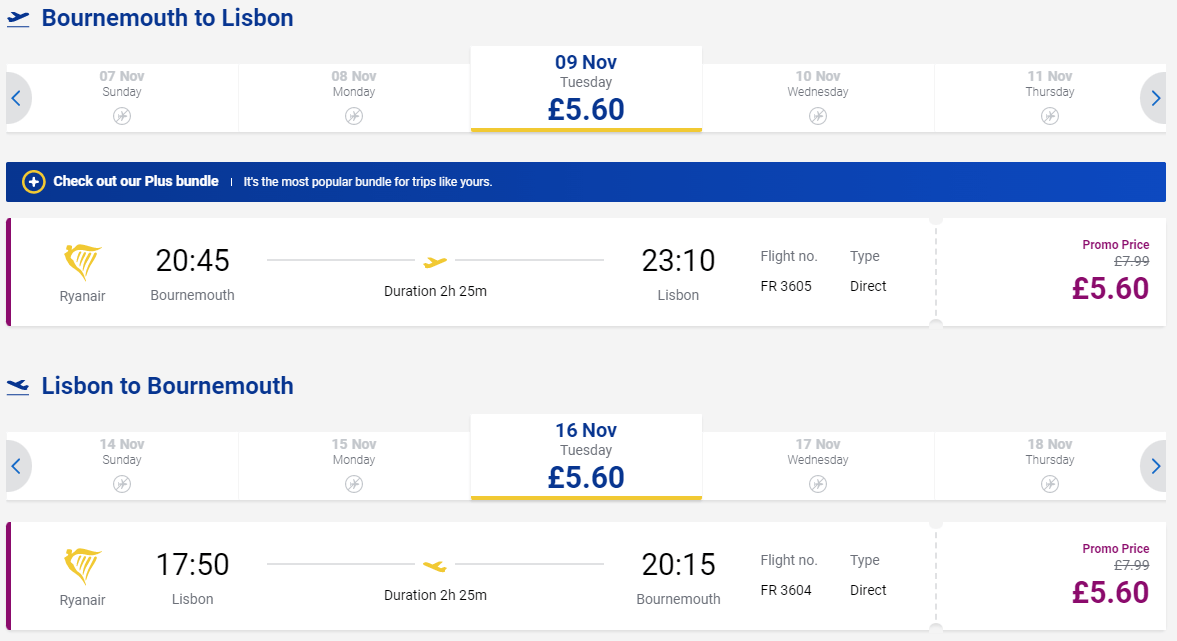
Task: Click the no-flight icon under 10 Nov Wednesday
Action: [817, 116]
